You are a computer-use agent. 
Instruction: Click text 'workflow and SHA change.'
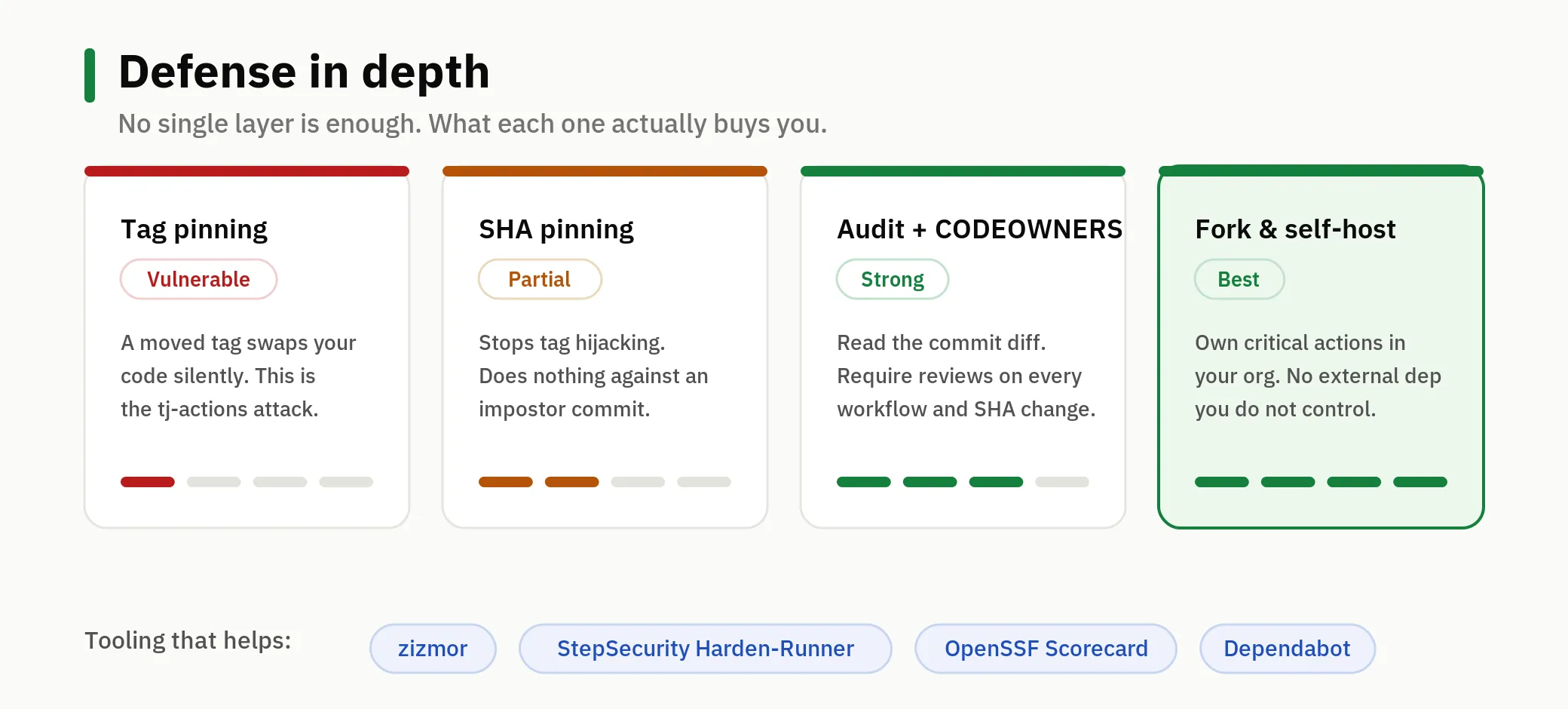(966, 410)
